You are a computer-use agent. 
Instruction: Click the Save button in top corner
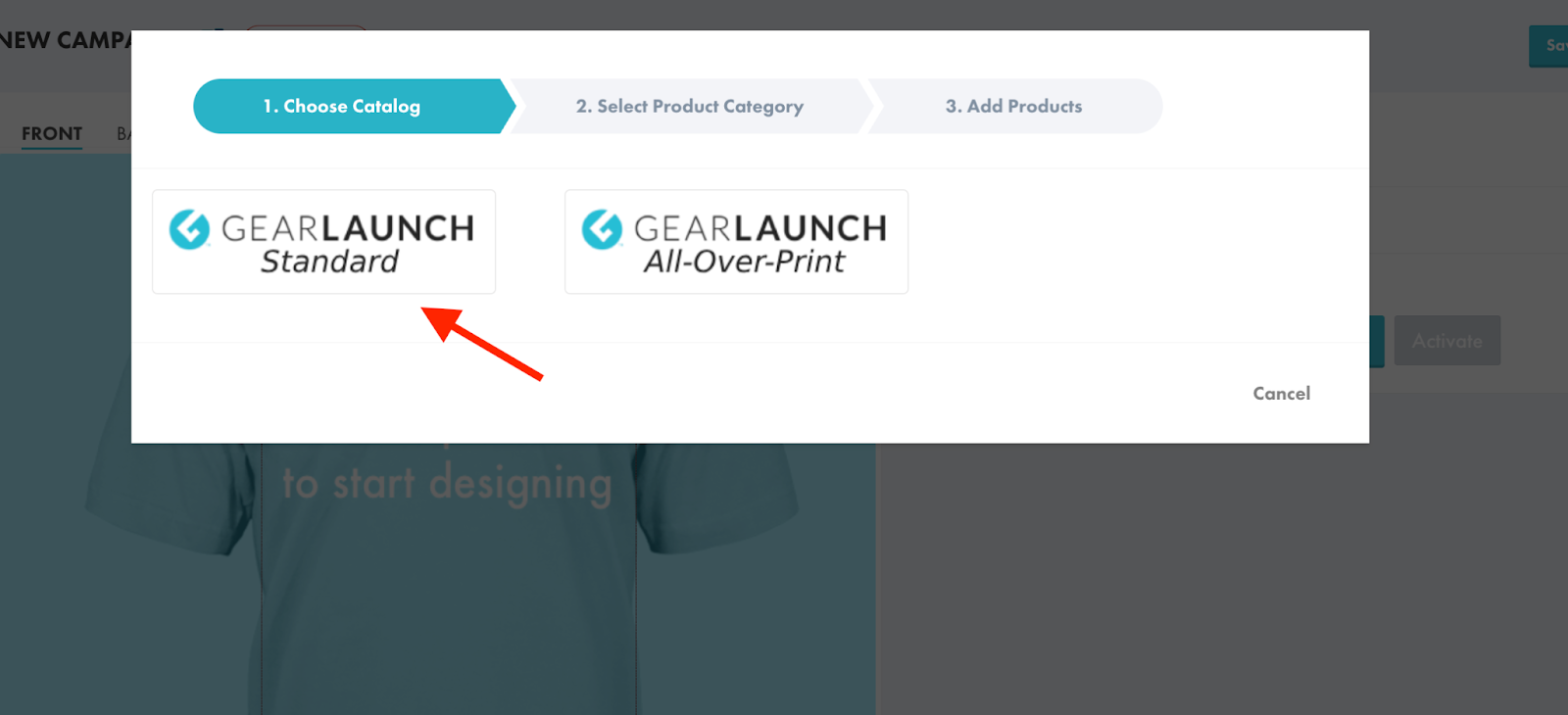tap(1549, 46)
